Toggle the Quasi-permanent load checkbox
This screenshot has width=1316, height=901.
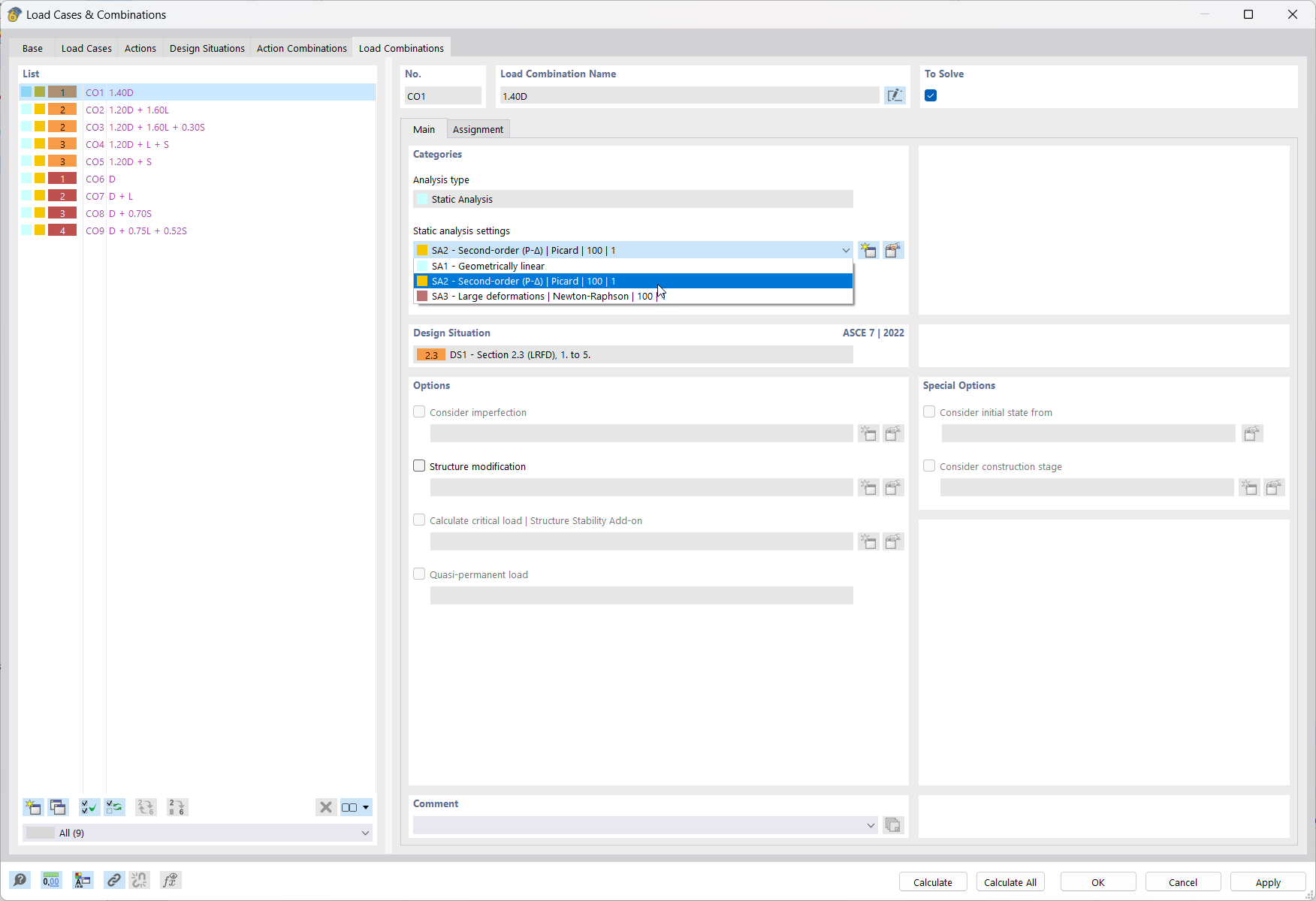pyautogui.click(x=419, y=574)
